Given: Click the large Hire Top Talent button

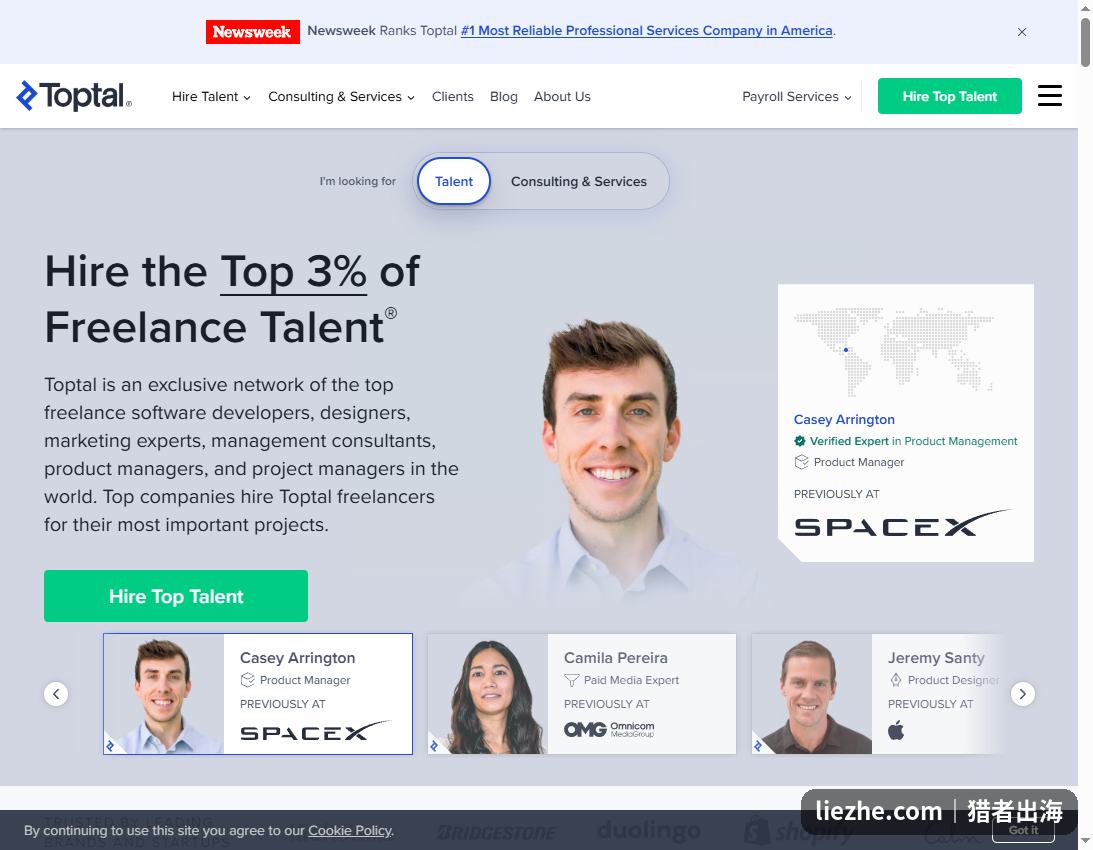Looking at the screenshot, I should (x=176, y=596).
